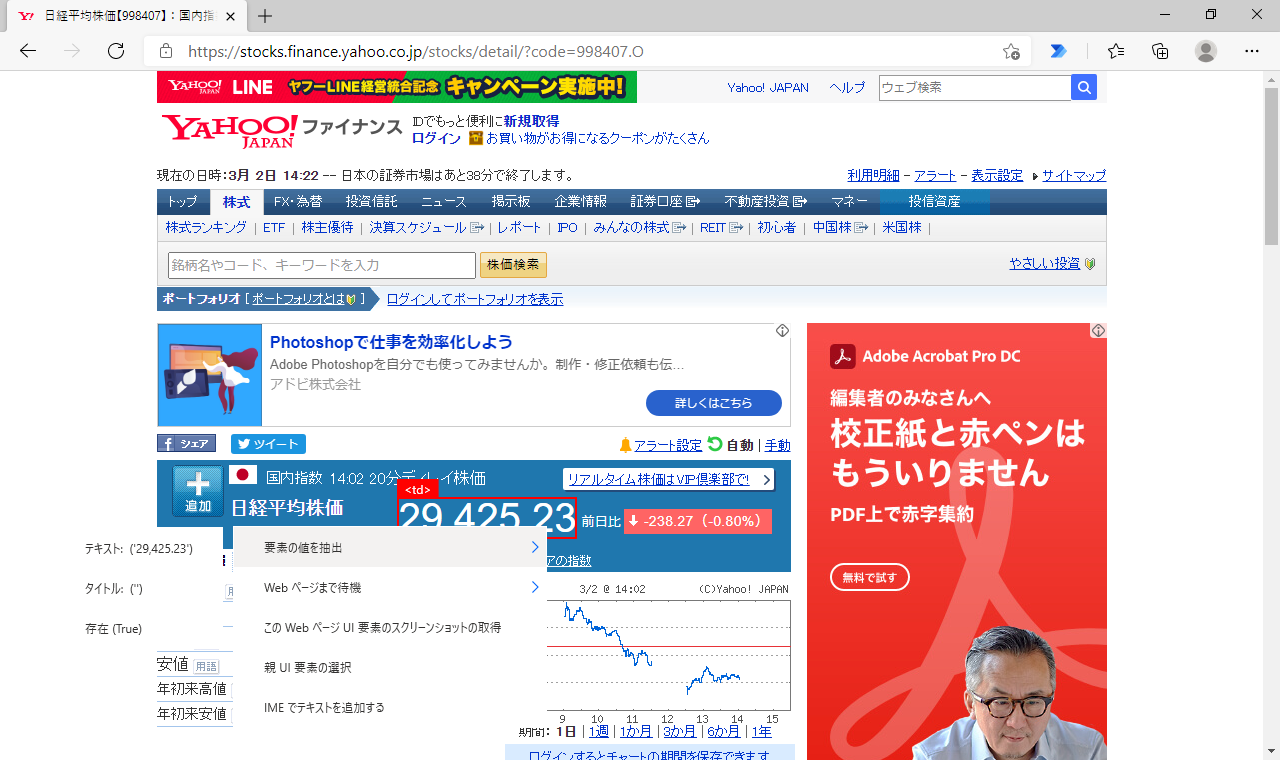Open the 掲示板 navigation tab
Image resolution: width=1280 pixels, height=760 pixels.
point(511,201)
